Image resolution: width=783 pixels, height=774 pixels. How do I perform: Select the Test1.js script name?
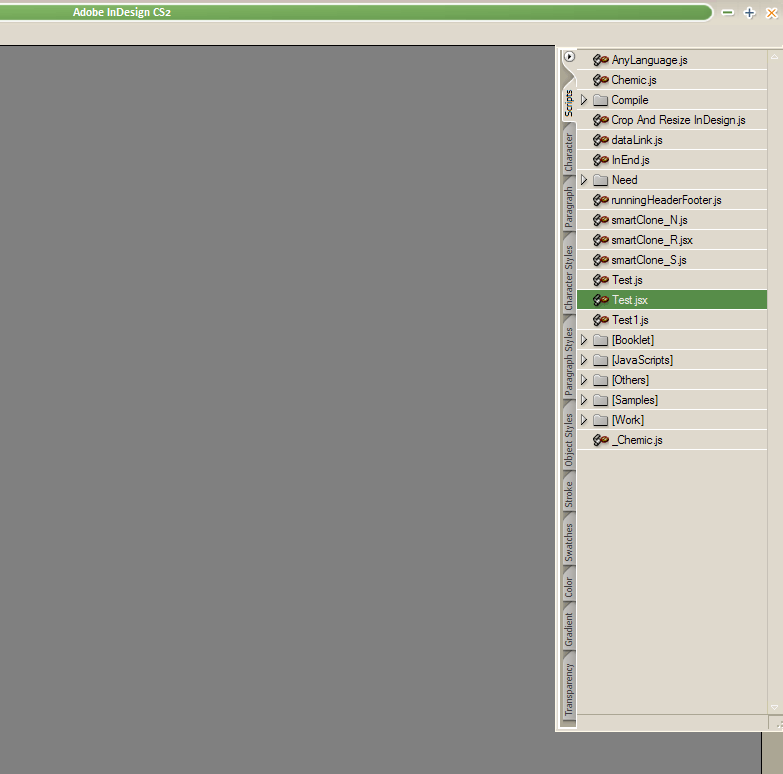click(x=630, y=320)
